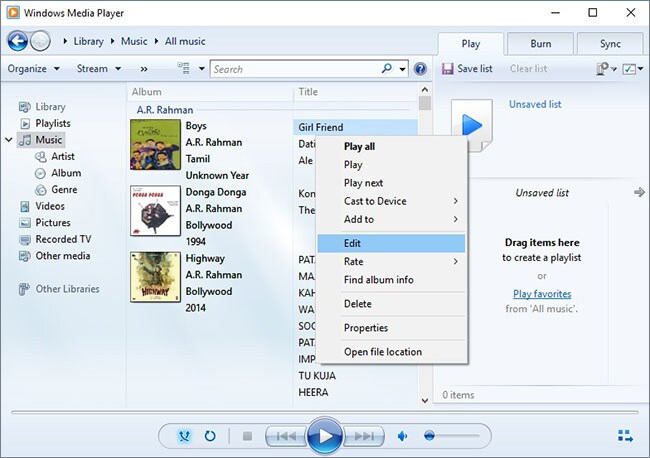This screenshot has width=650, height=458.
Task: Open the Stream dropdown menu
Action: [x=99, y=69]
